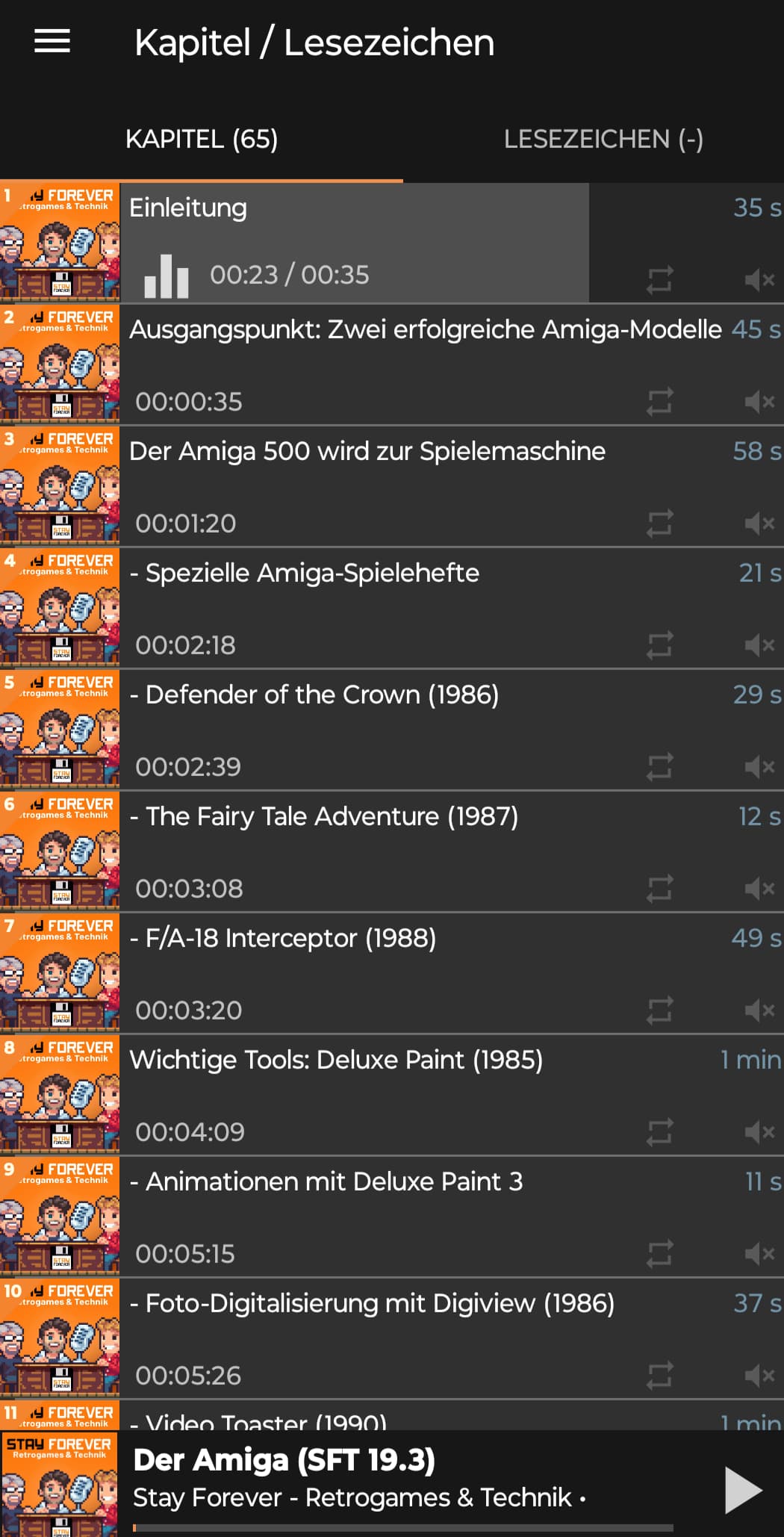784x1537 pixels.
Task: Mute Ausgangspunkt: Zwei erfolgreiche Amiga-Modelle chapter
Action: click(760, 402)
